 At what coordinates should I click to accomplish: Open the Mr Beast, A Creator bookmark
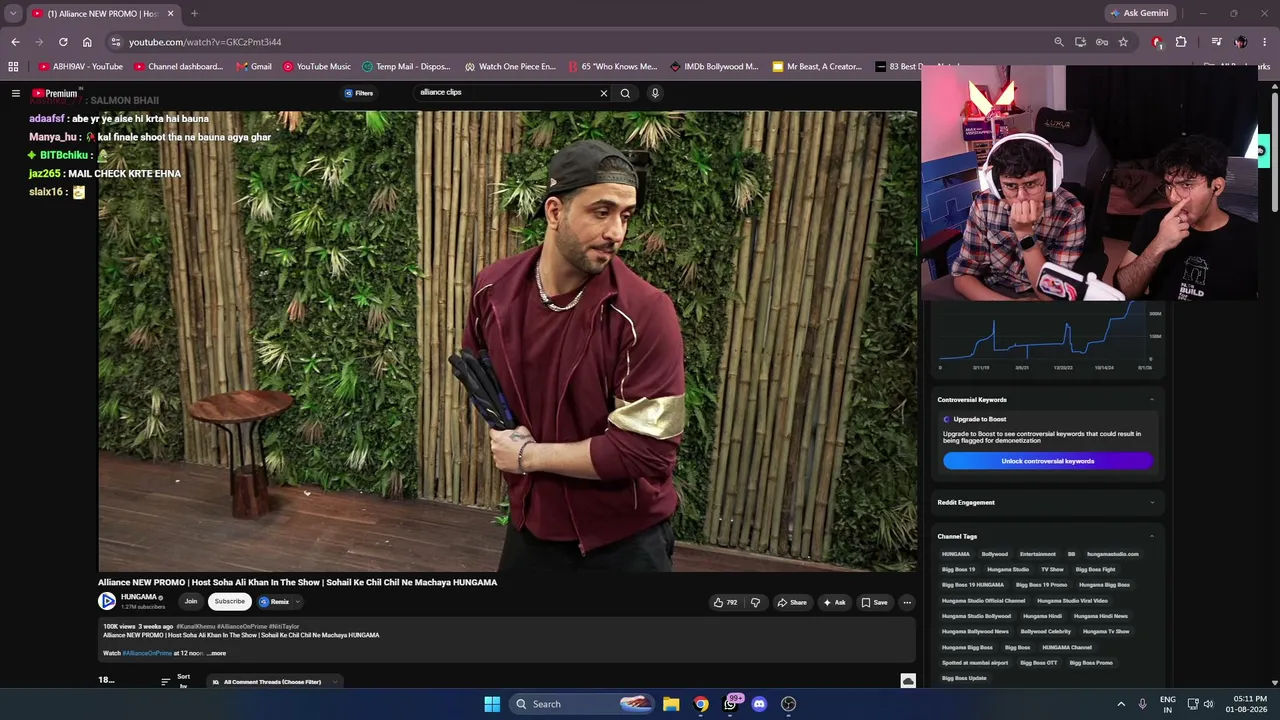pyautogui.click(x=816, y=67)
